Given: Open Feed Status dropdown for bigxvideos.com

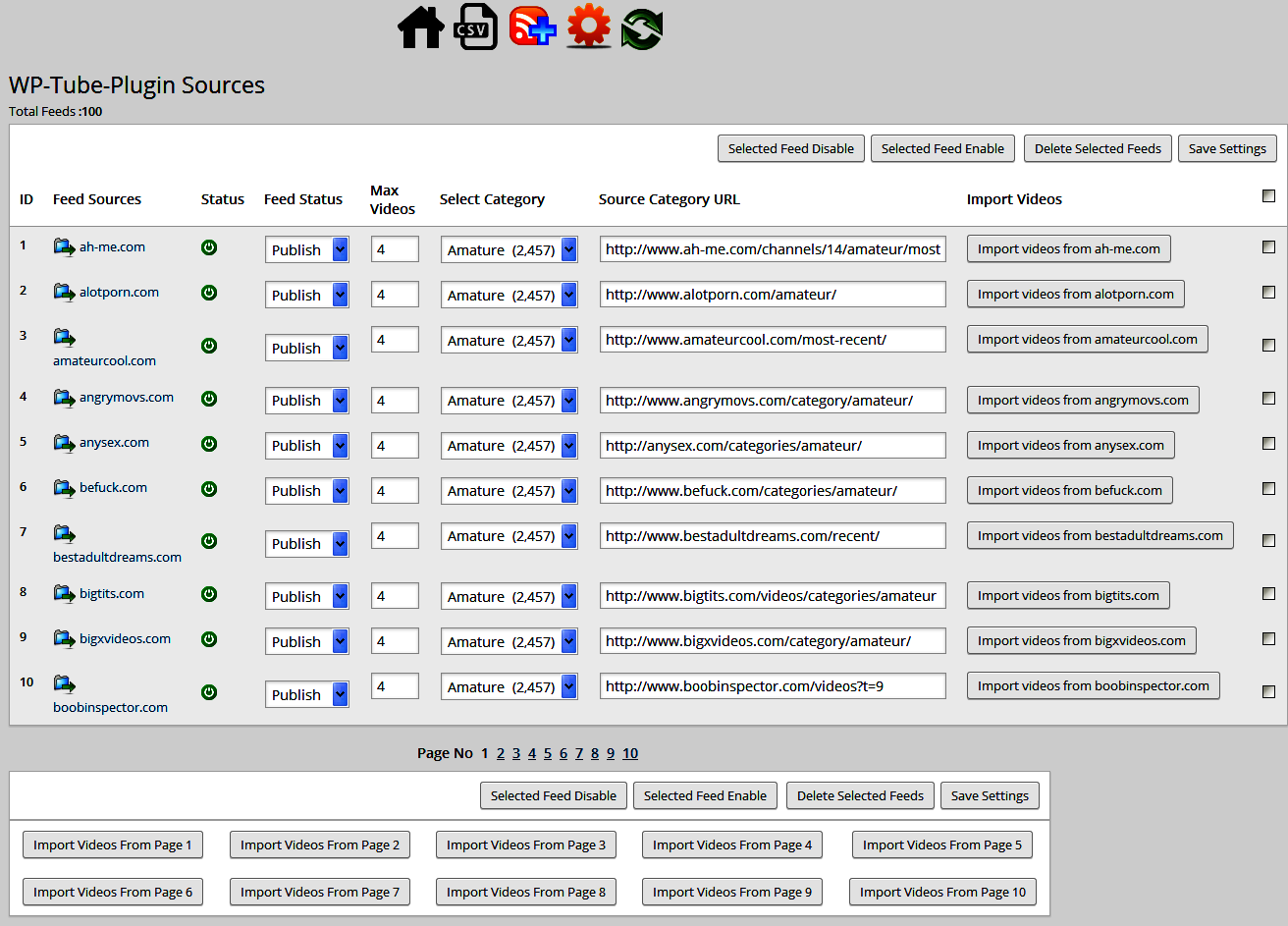Looking at the screenshot, I should point(307,641).
